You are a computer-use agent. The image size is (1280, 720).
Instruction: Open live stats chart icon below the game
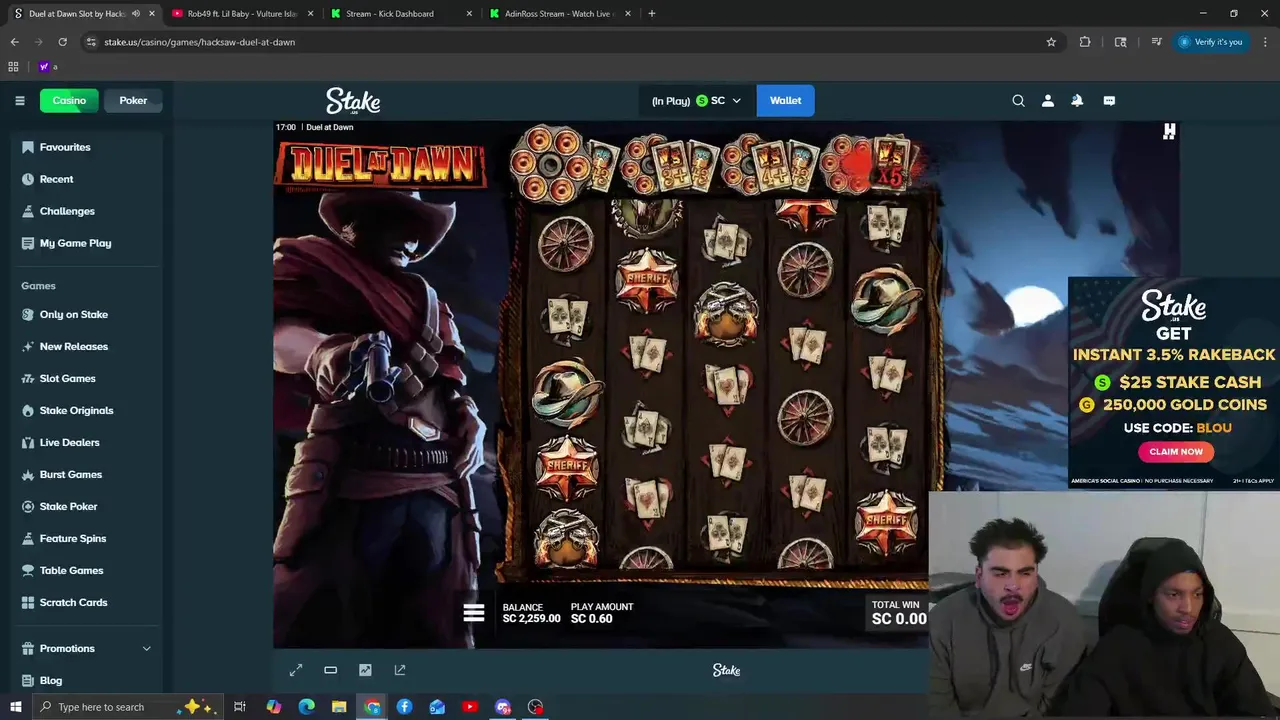[365, 670]
